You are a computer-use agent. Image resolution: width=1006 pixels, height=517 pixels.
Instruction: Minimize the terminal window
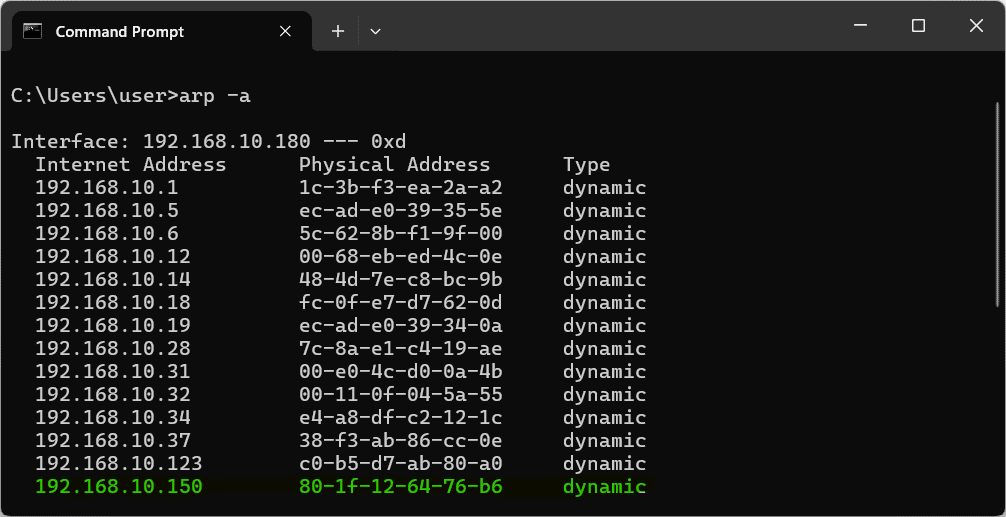(x=863, y=26)
